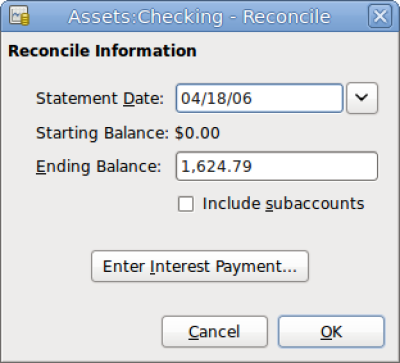Click the Statement Date label
The image size is (400, 363).
pos(100,99)
